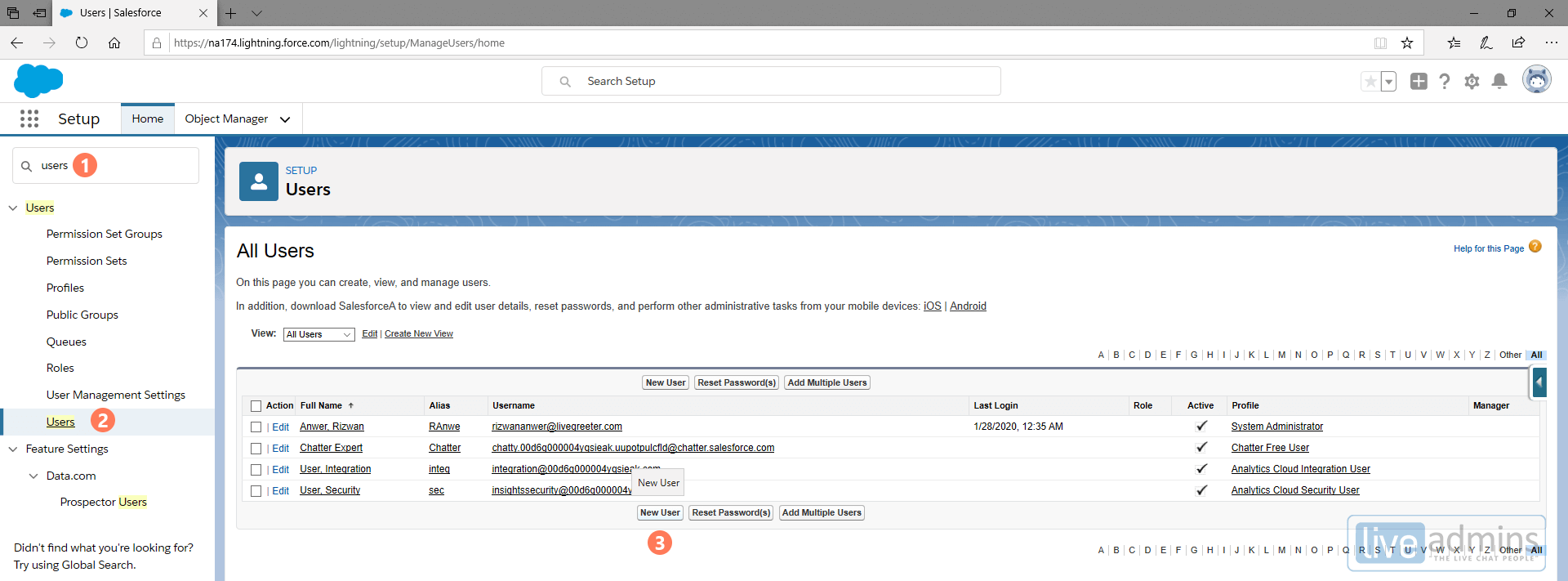Open browser settings and more menu
The image size is (1568, 581).
click(1551, 42)
